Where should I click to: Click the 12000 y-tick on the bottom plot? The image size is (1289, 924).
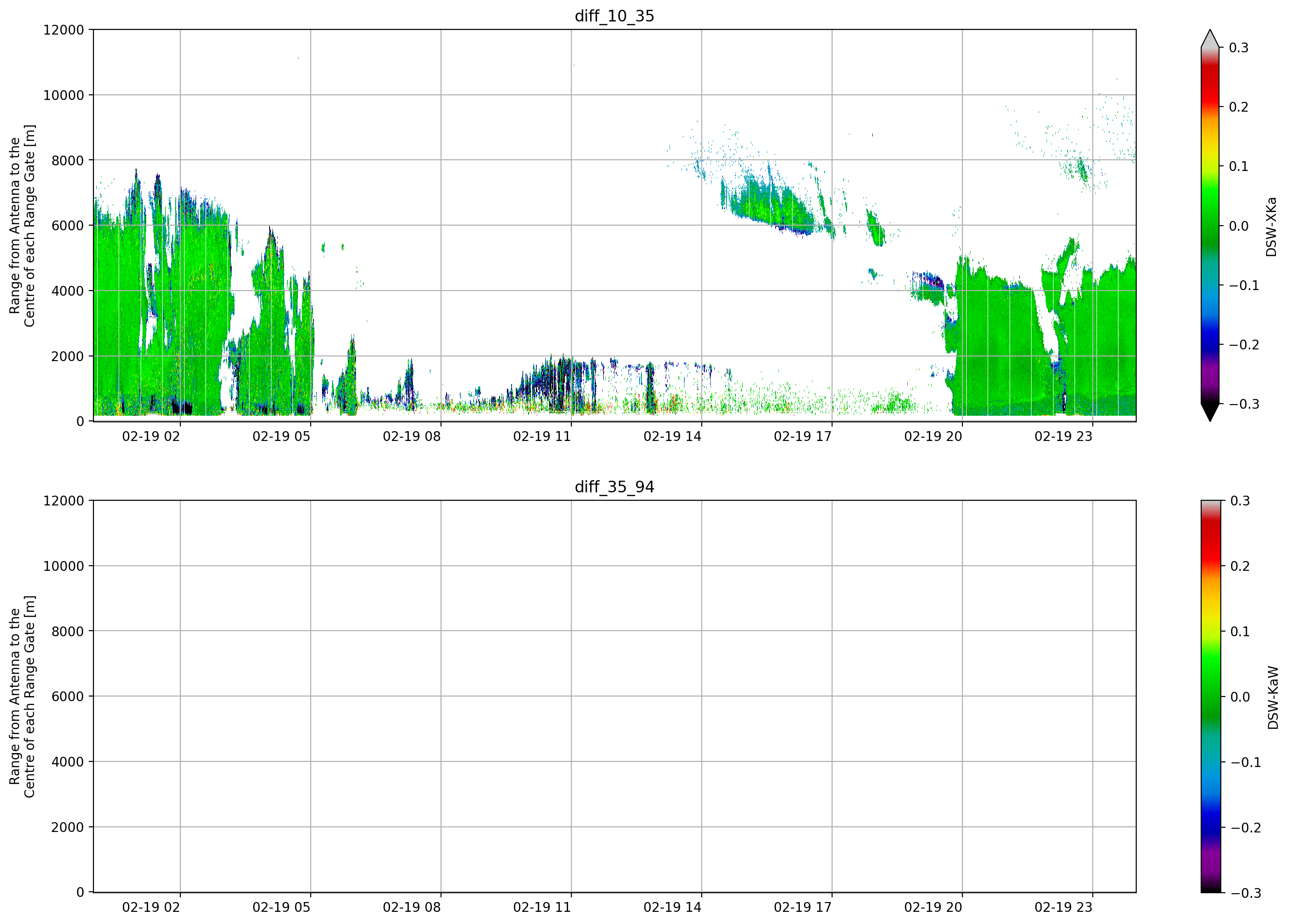(64, 501)
